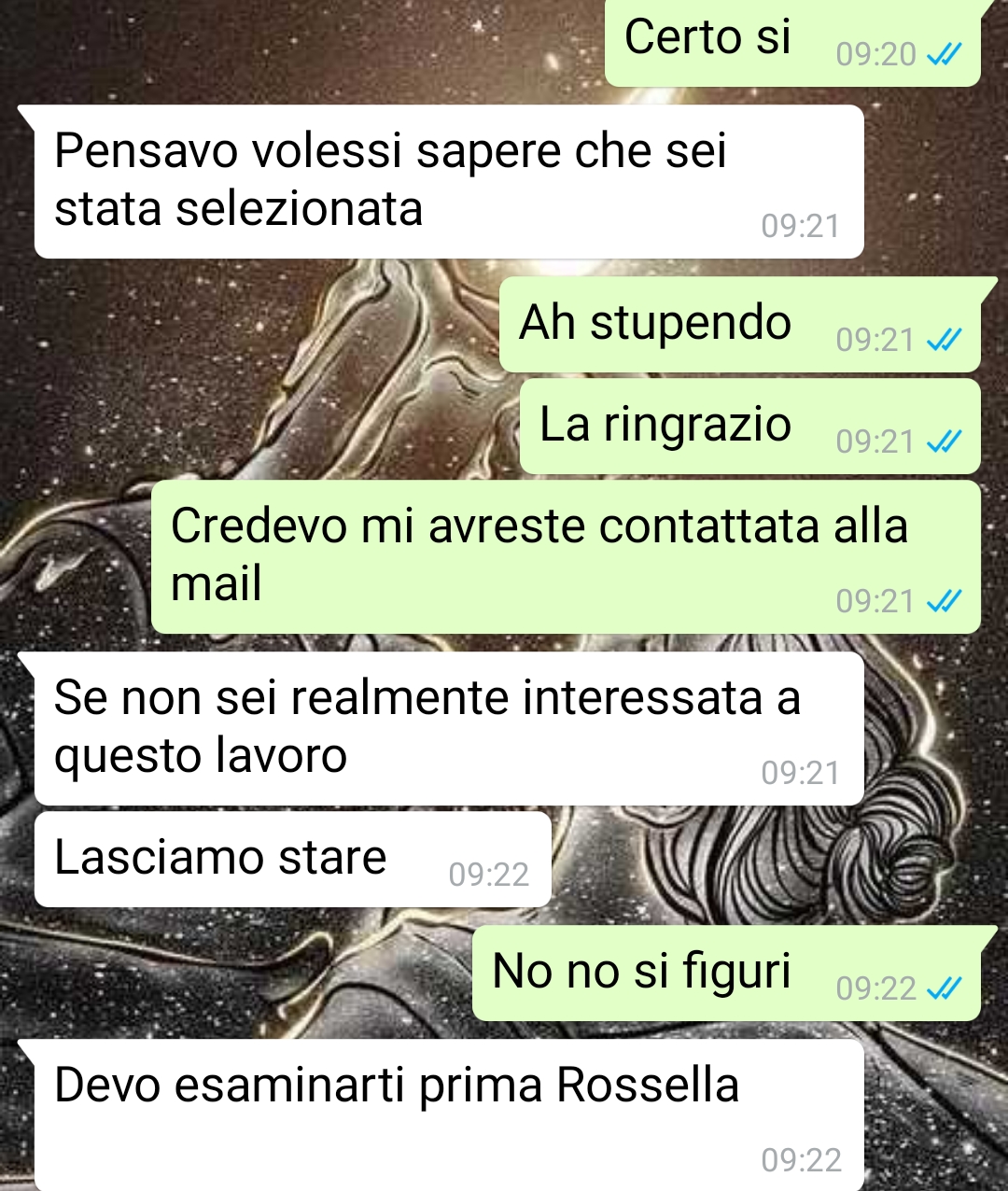Click blue ticks on "No no si figuri"
1008x1191 pixels.
click(944, 988)
